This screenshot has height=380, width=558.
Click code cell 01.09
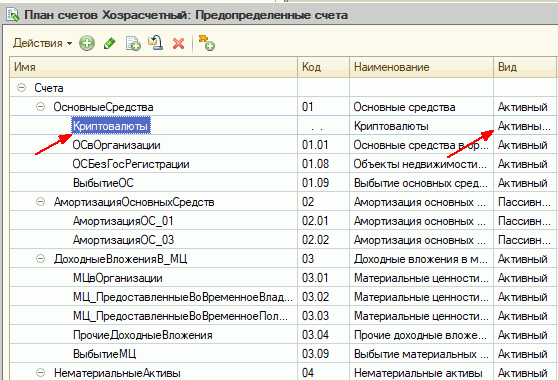pos(323,183)
